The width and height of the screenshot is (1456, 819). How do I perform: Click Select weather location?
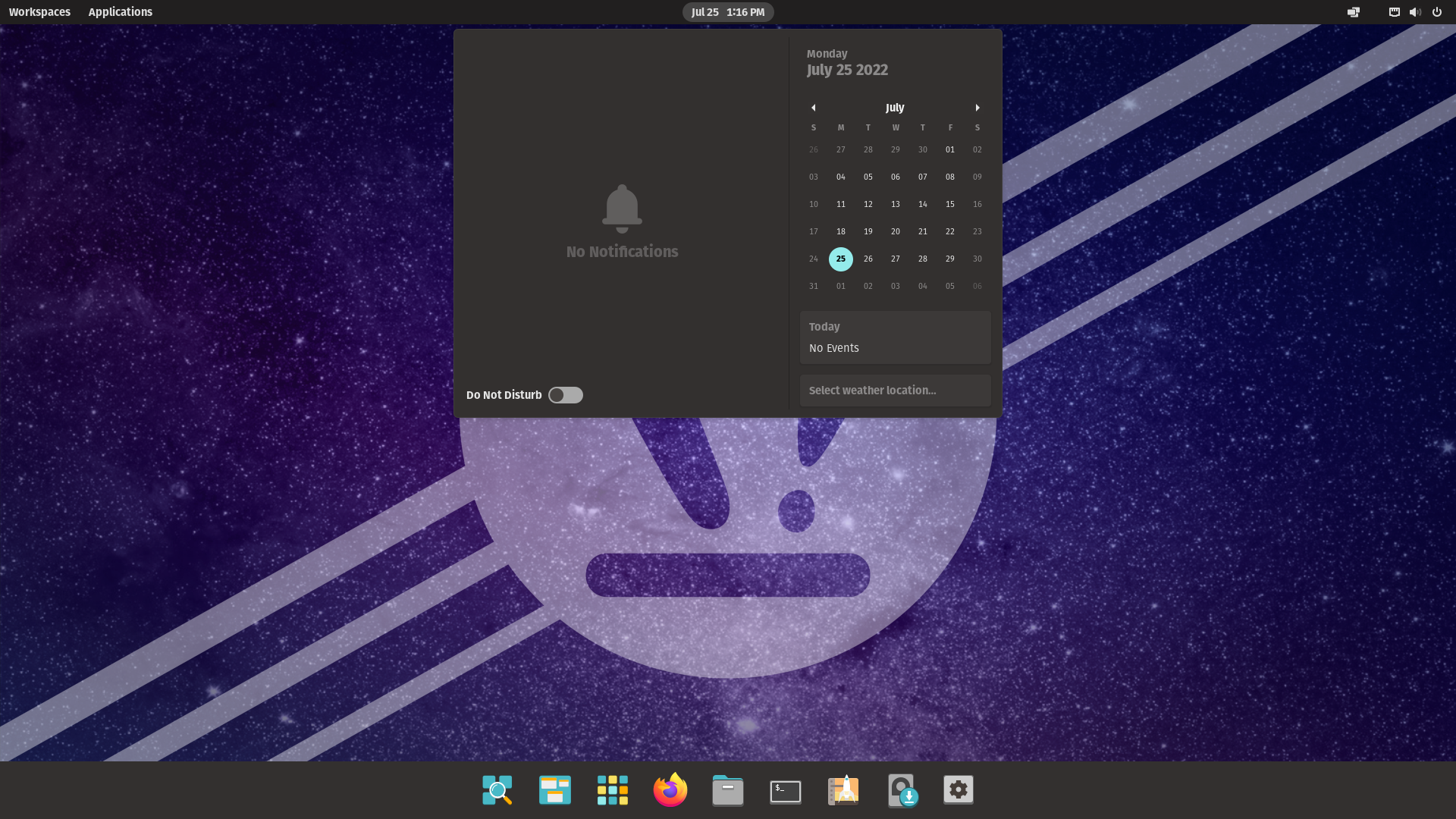click(x=895, y=391)
